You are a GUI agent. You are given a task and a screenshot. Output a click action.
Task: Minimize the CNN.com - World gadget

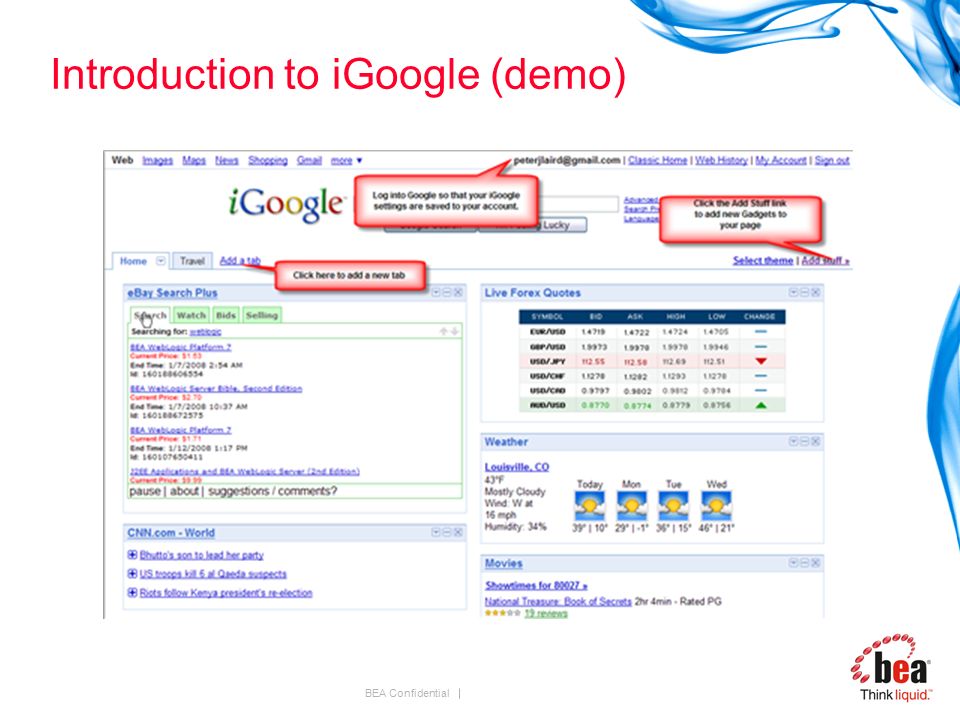[447, 533]
